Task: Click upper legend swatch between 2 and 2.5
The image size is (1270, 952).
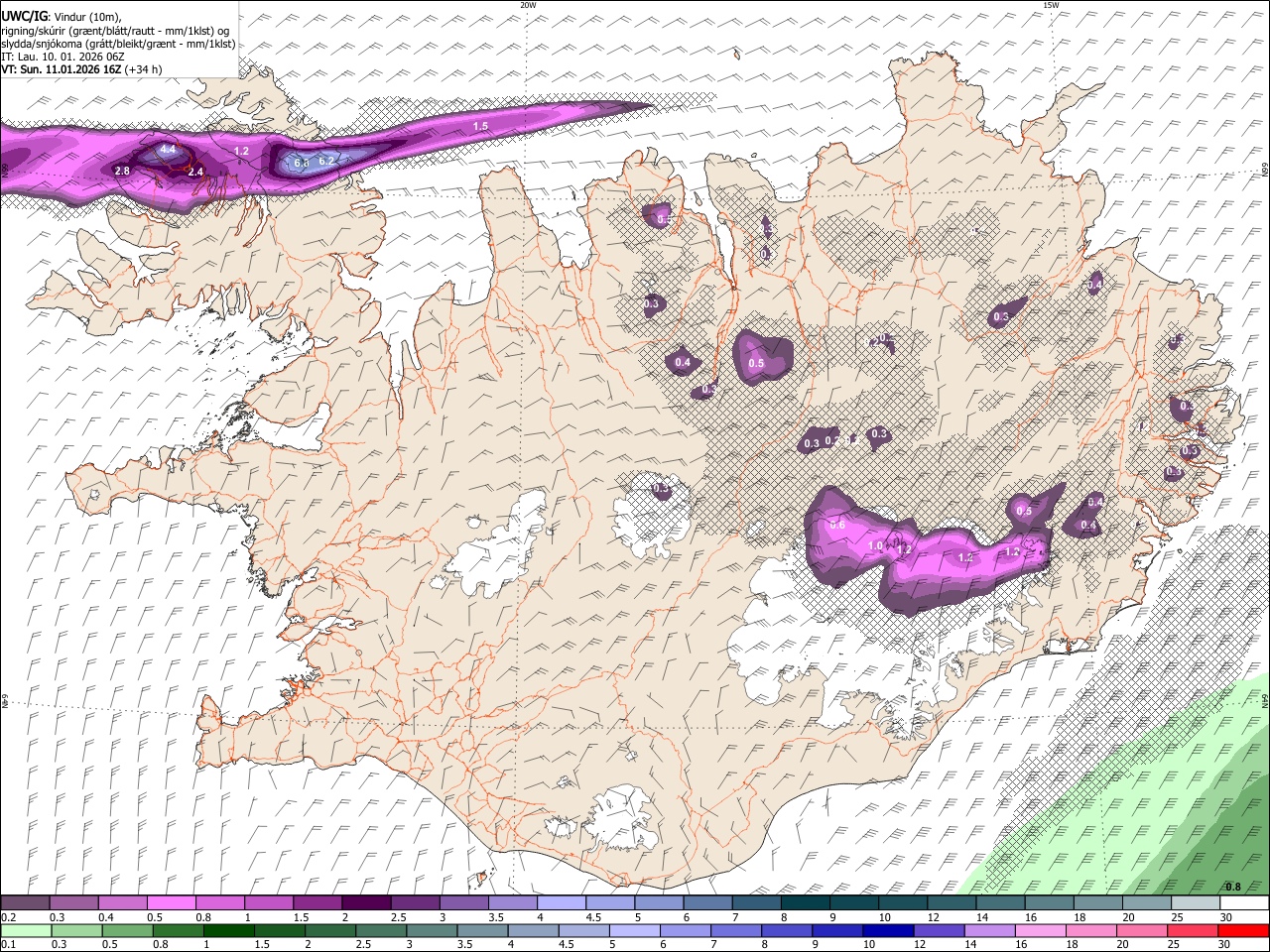Action: pyautogui.click(x=365, y=903)
